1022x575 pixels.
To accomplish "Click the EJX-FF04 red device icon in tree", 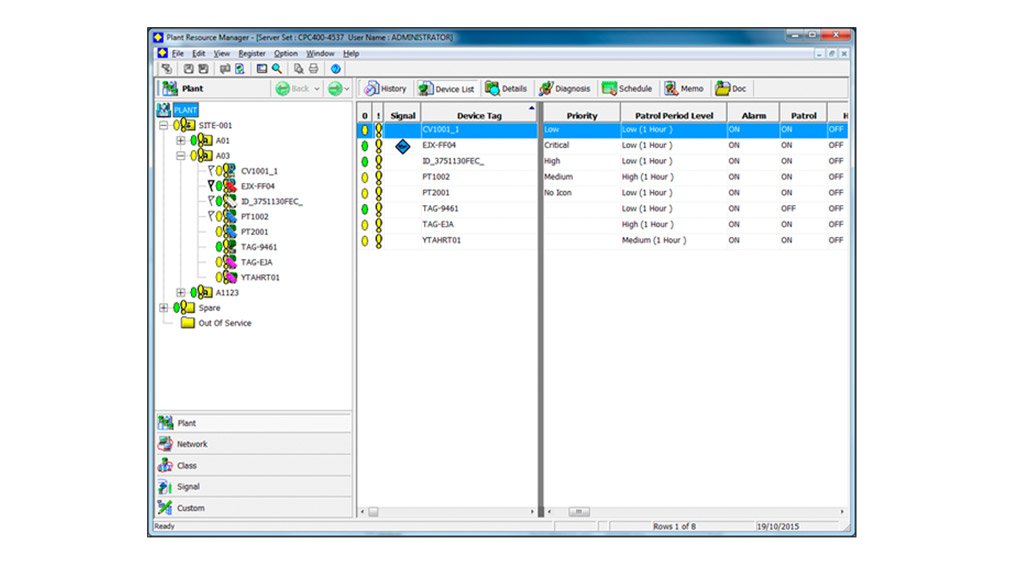I will pyautogui.click(x=230, y=186).
